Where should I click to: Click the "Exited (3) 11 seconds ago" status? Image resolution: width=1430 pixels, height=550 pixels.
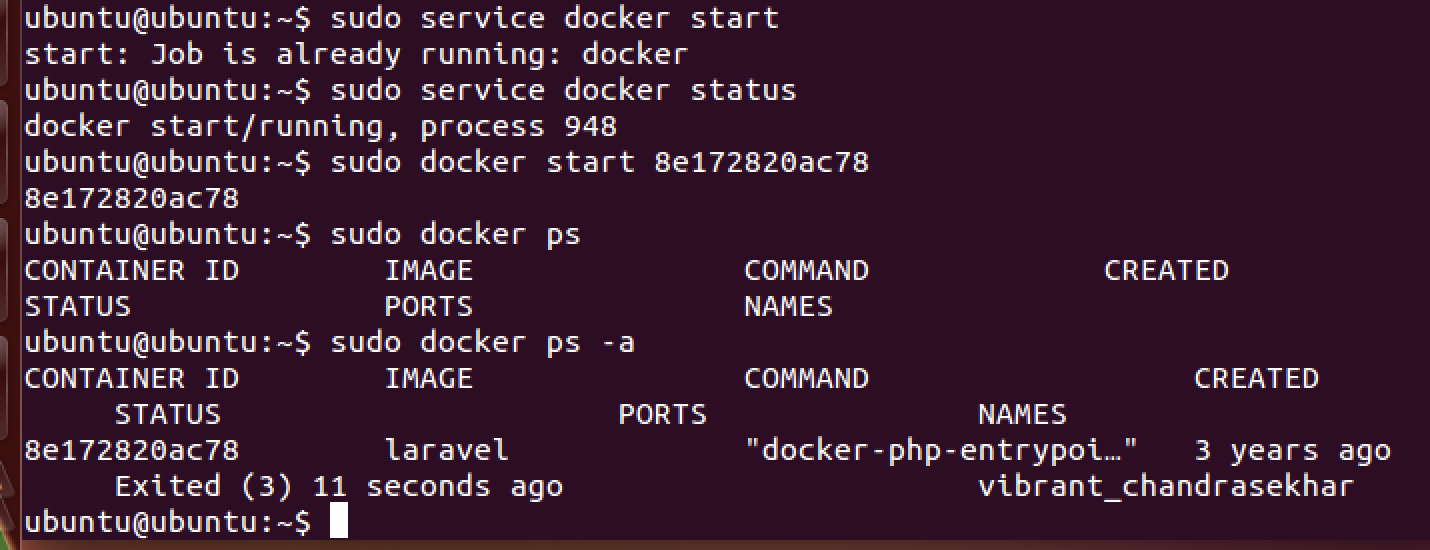[339, 486]
